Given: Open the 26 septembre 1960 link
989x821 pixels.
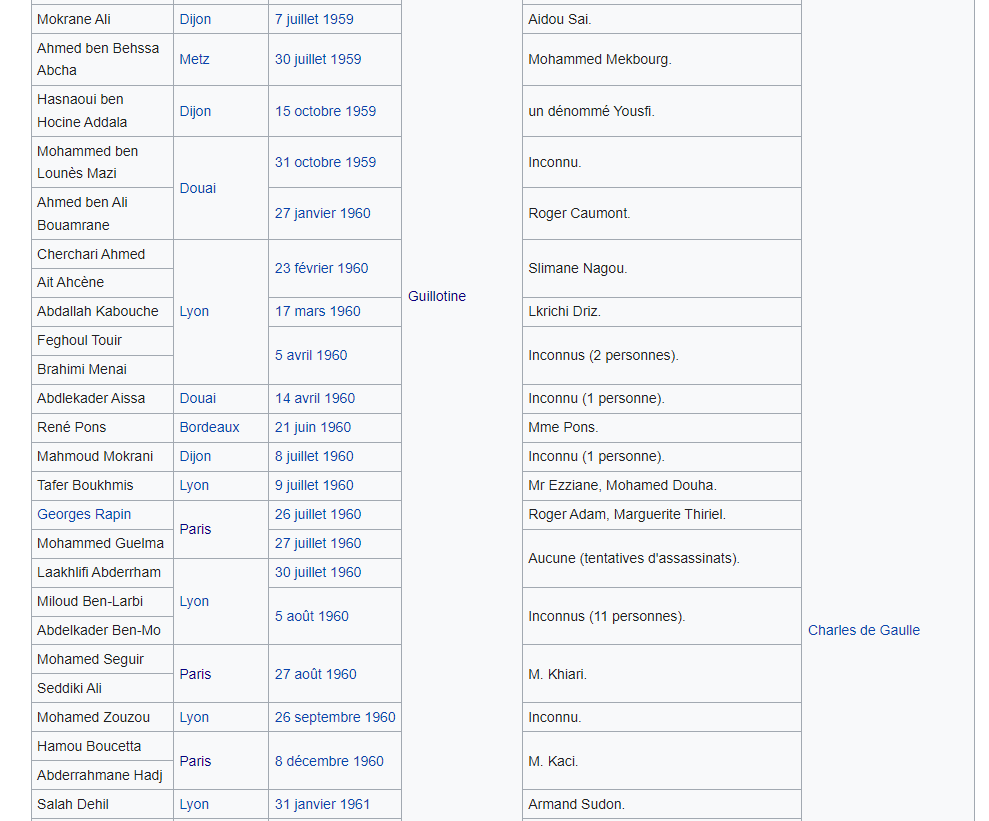Looking at the screenshot, I should coord(335,717).
